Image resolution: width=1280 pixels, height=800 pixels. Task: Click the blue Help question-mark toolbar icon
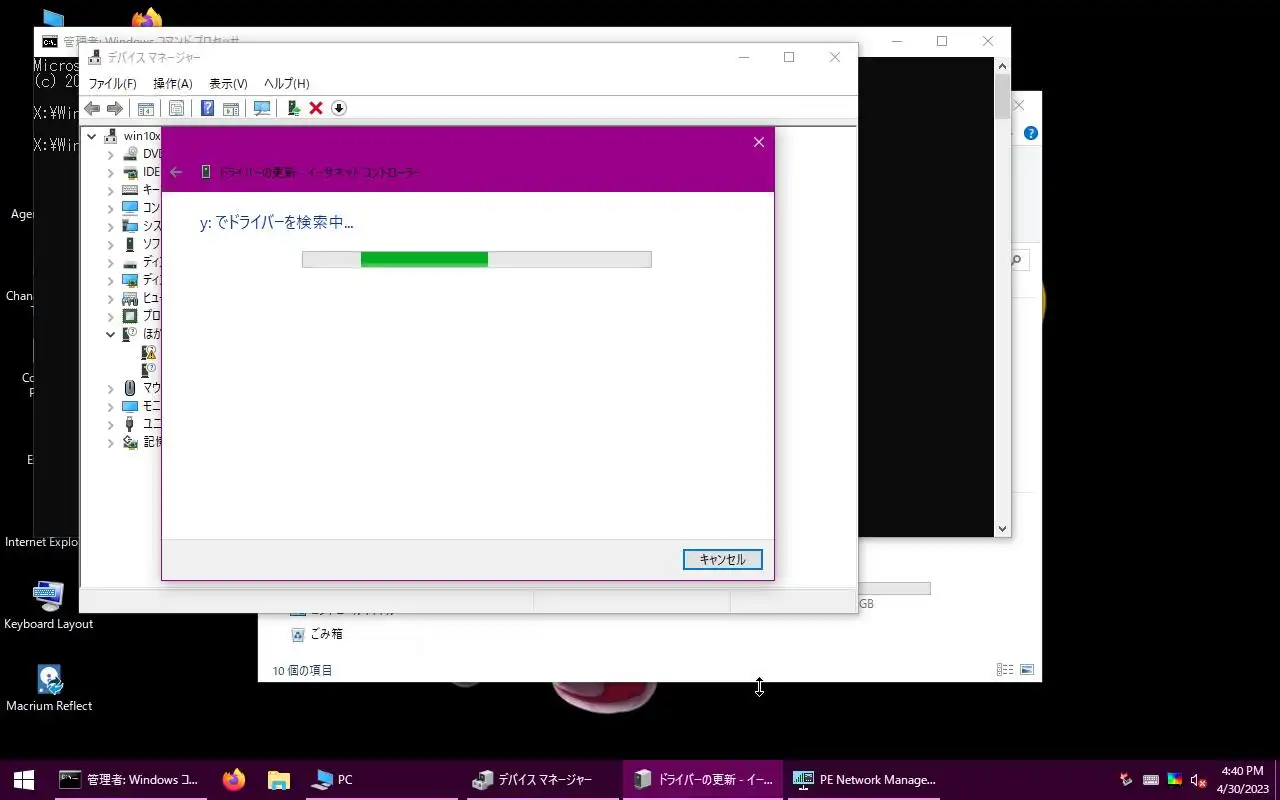point(207,108)
